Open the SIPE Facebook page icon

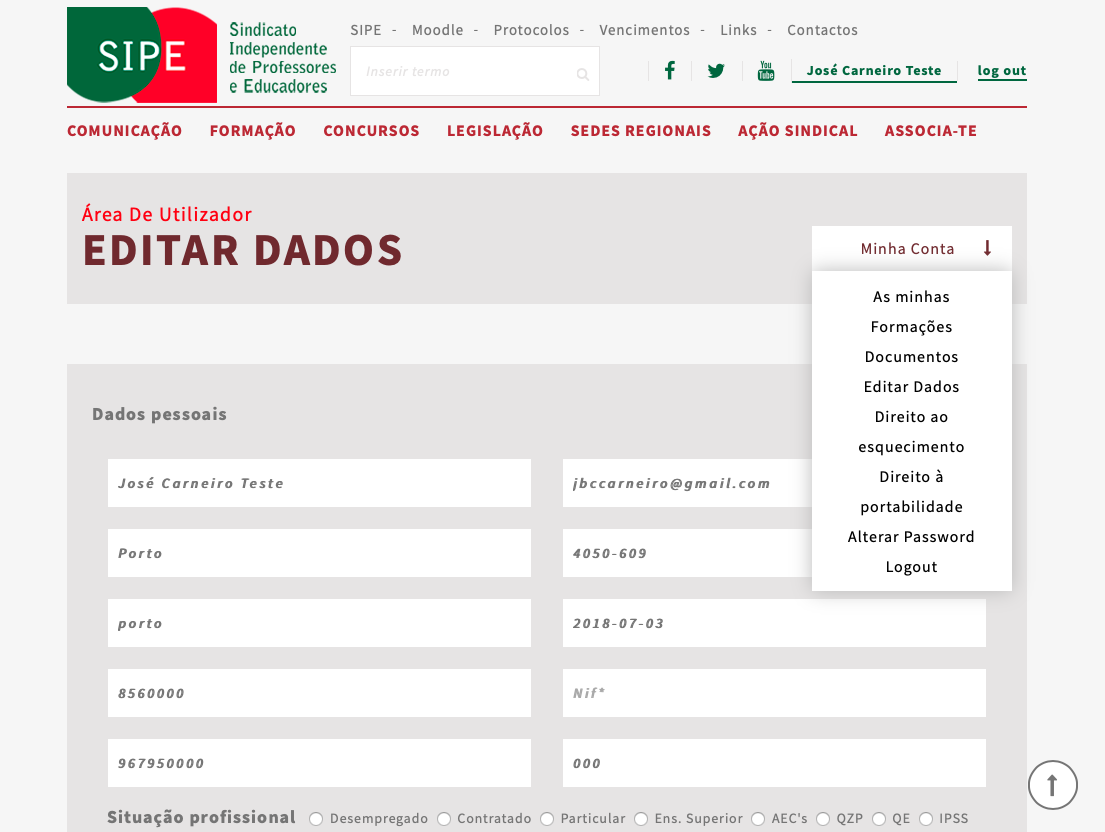669,70
